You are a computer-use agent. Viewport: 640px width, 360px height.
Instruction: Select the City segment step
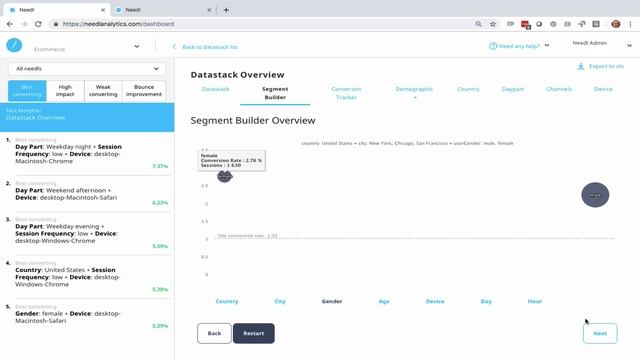(x=280, y=301)
